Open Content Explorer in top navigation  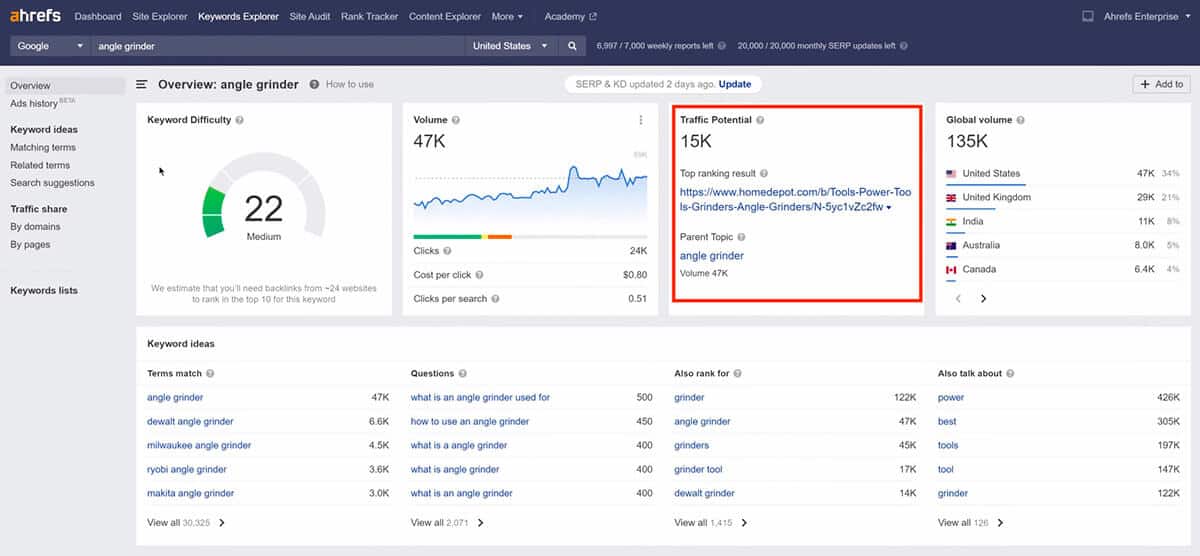coord(445,16)
